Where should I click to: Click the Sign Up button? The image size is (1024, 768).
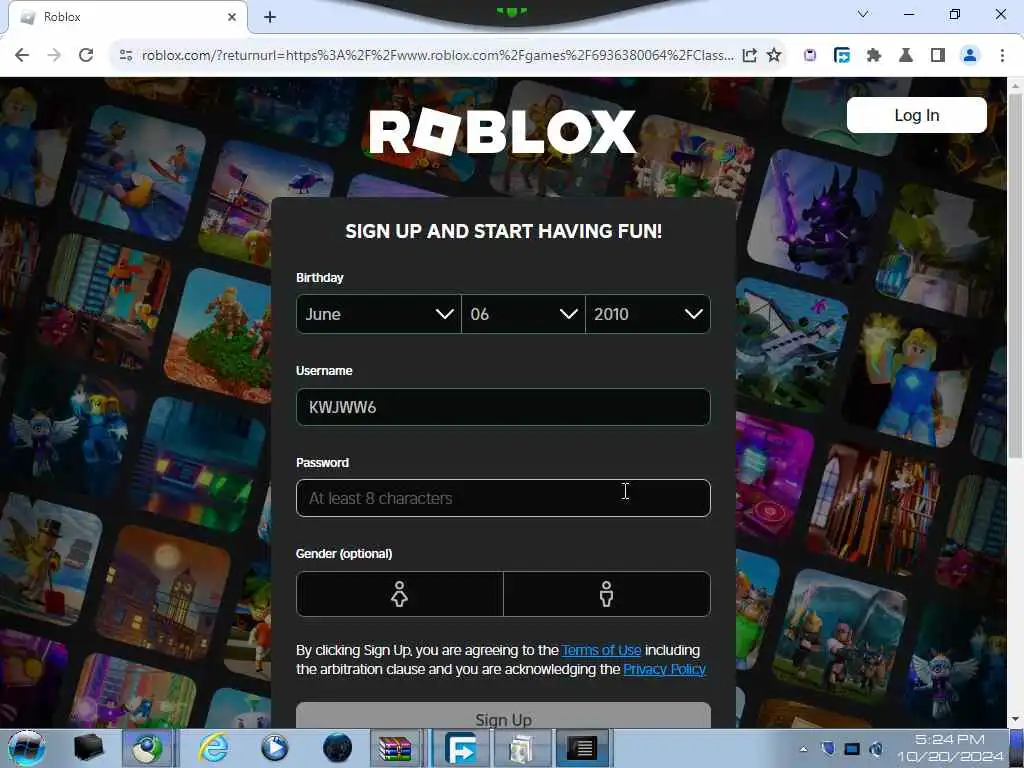pos(503,716)
